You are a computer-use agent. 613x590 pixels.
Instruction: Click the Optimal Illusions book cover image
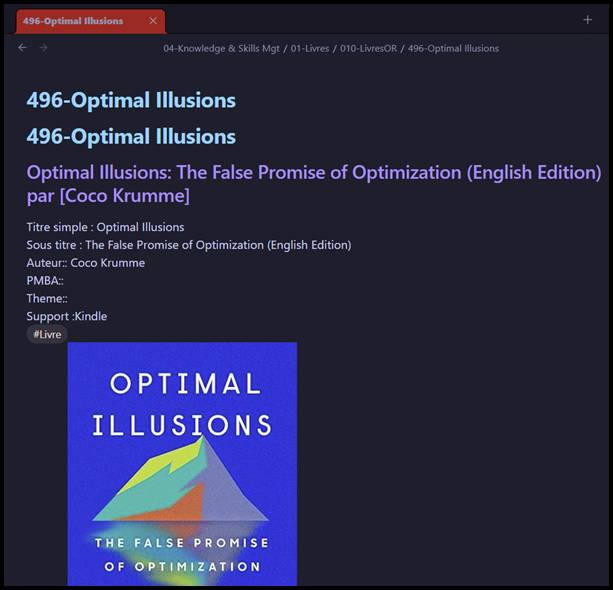pyautogui.click(x=182, y=463)
